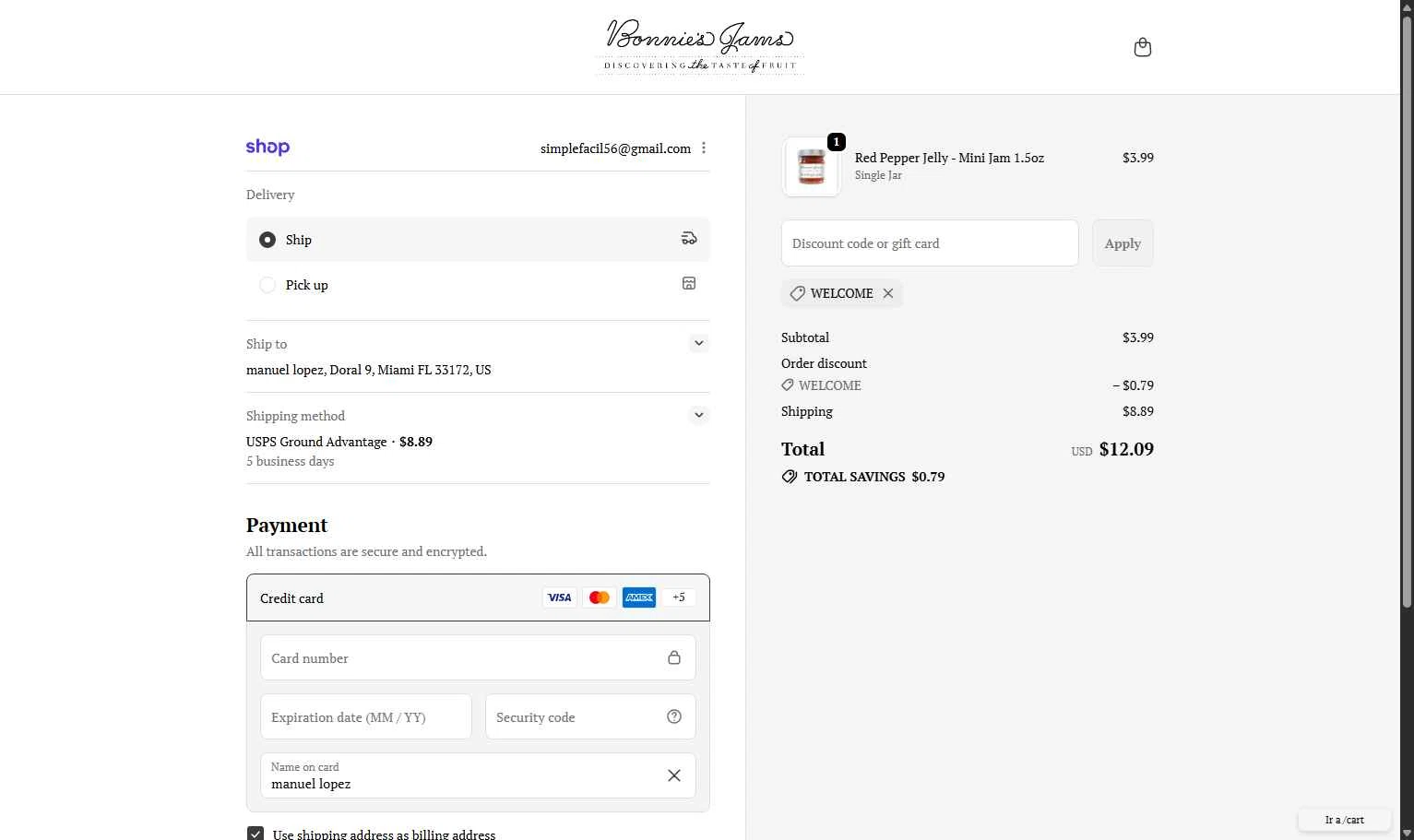This screenshot has width=1414, height=840.
Task: Focus the Discount code or gift card field
Action: [930, 243]
